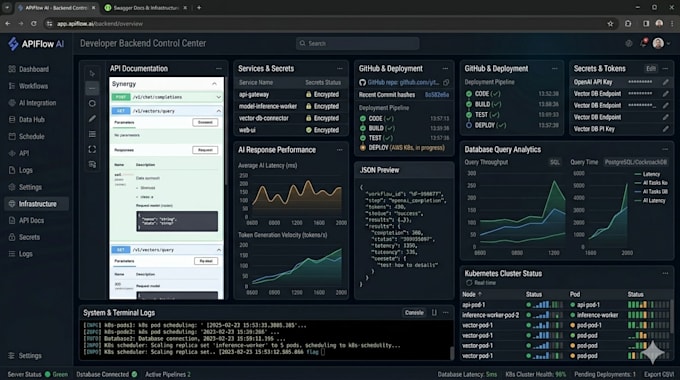The width and height of the screenshot is (680, 380).
Task: Click the AI Tasks DB legend color line
Action: pos(638,192)
